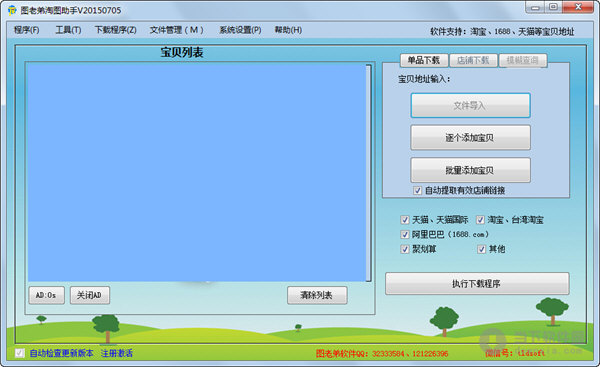Click the 逐个添加宝贝 button

click(470, 137)
